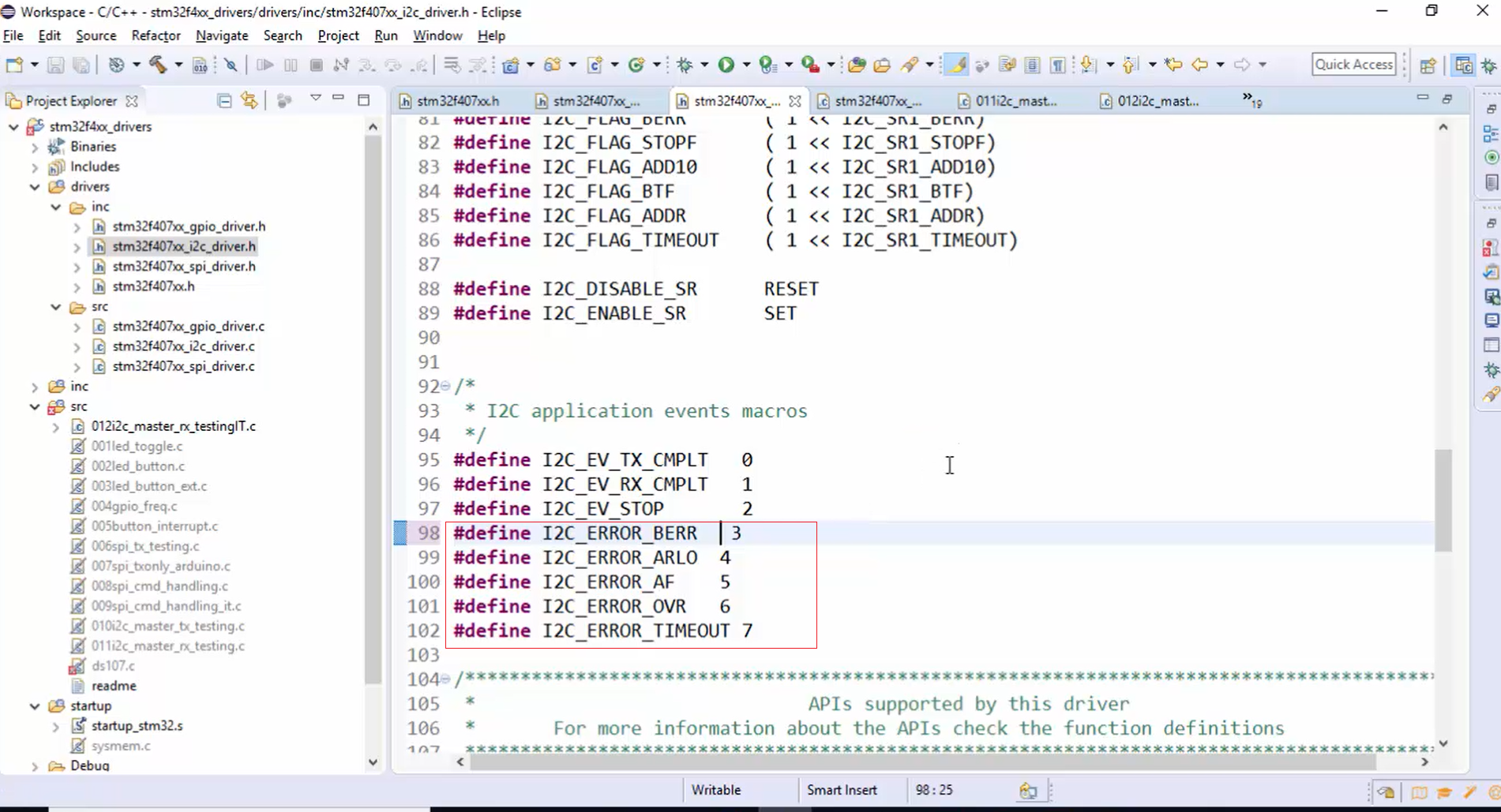Open the Build configurations gear icon
The width and height of the screenshot is (1501, 812).
click(x=116, y=65)
